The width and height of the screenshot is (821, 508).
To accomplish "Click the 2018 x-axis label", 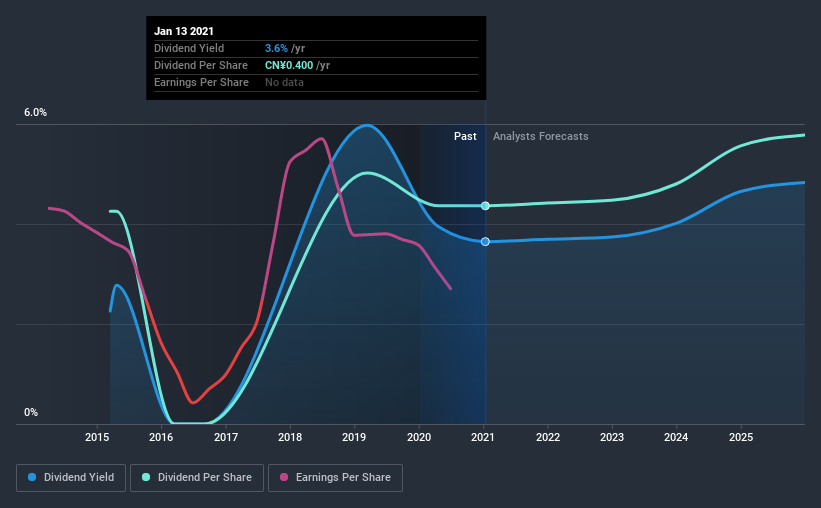I will click(x=290, y=437).
